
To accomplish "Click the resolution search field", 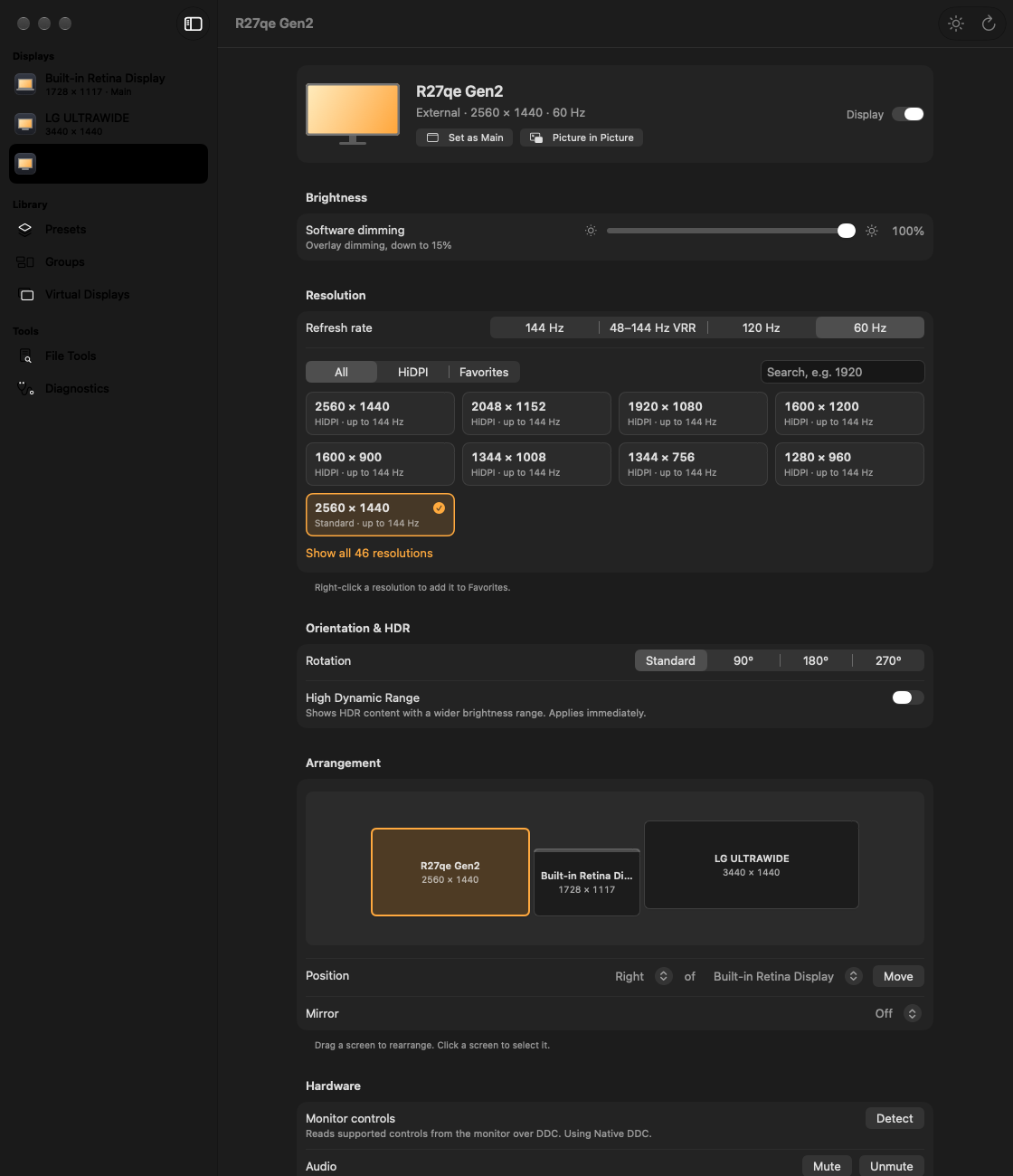I will 842,372.
